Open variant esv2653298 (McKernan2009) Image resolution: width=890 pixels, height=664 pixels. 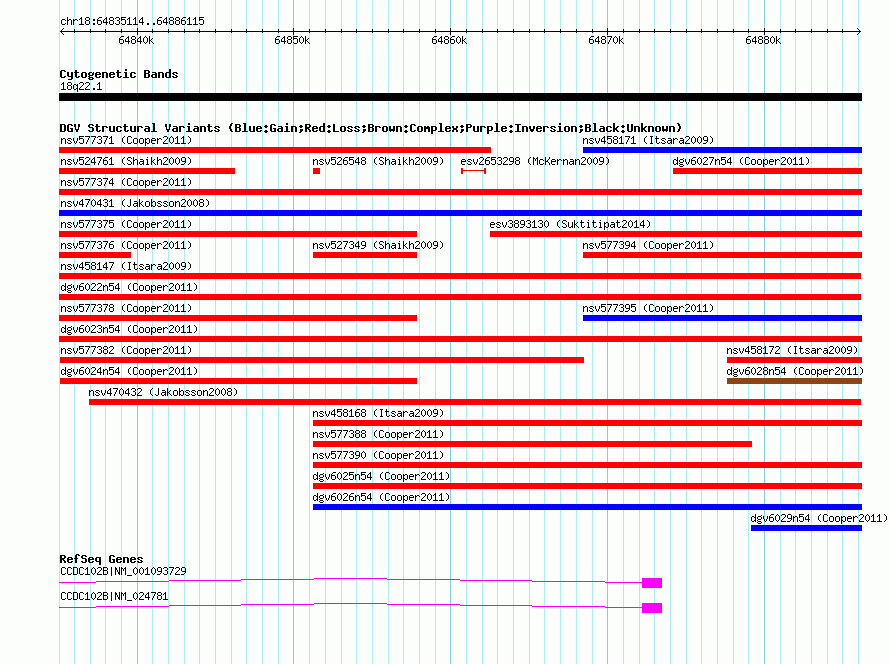tap(535, 161)
